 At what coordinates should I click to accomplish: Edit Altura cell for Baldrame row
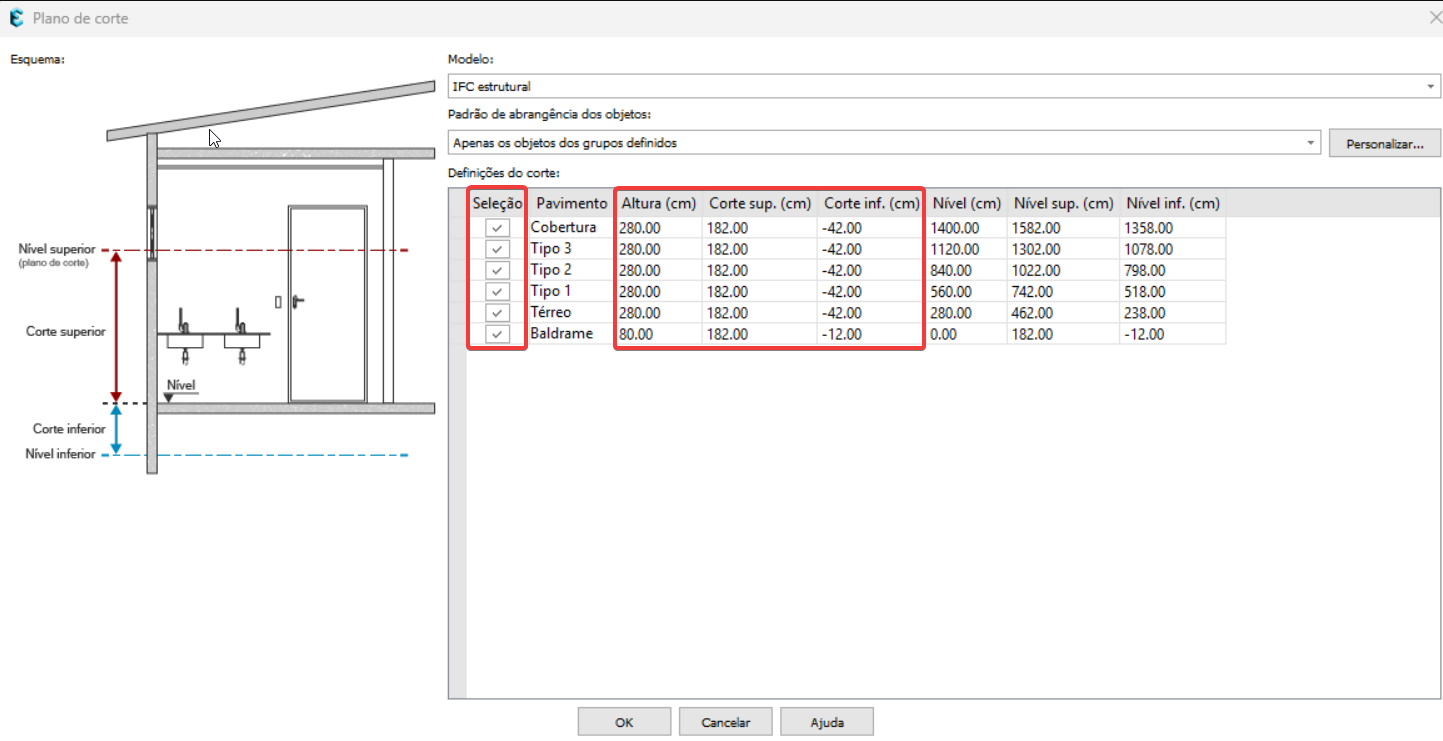pyautogui.click(x=658, y=334)
